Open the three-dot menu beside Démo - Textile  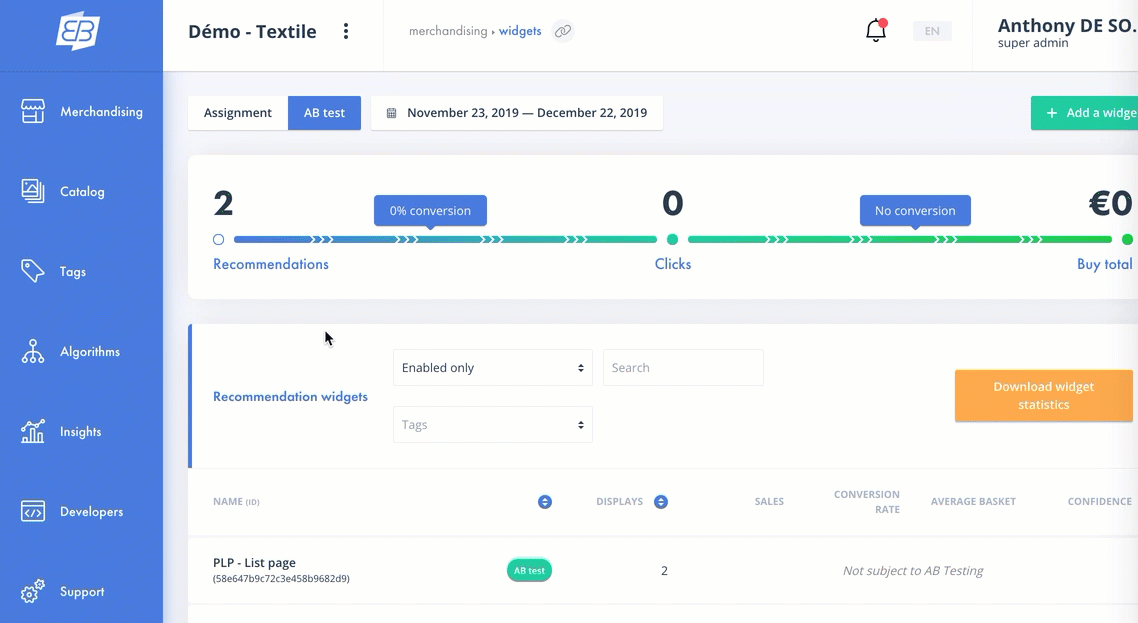[345, 31]
